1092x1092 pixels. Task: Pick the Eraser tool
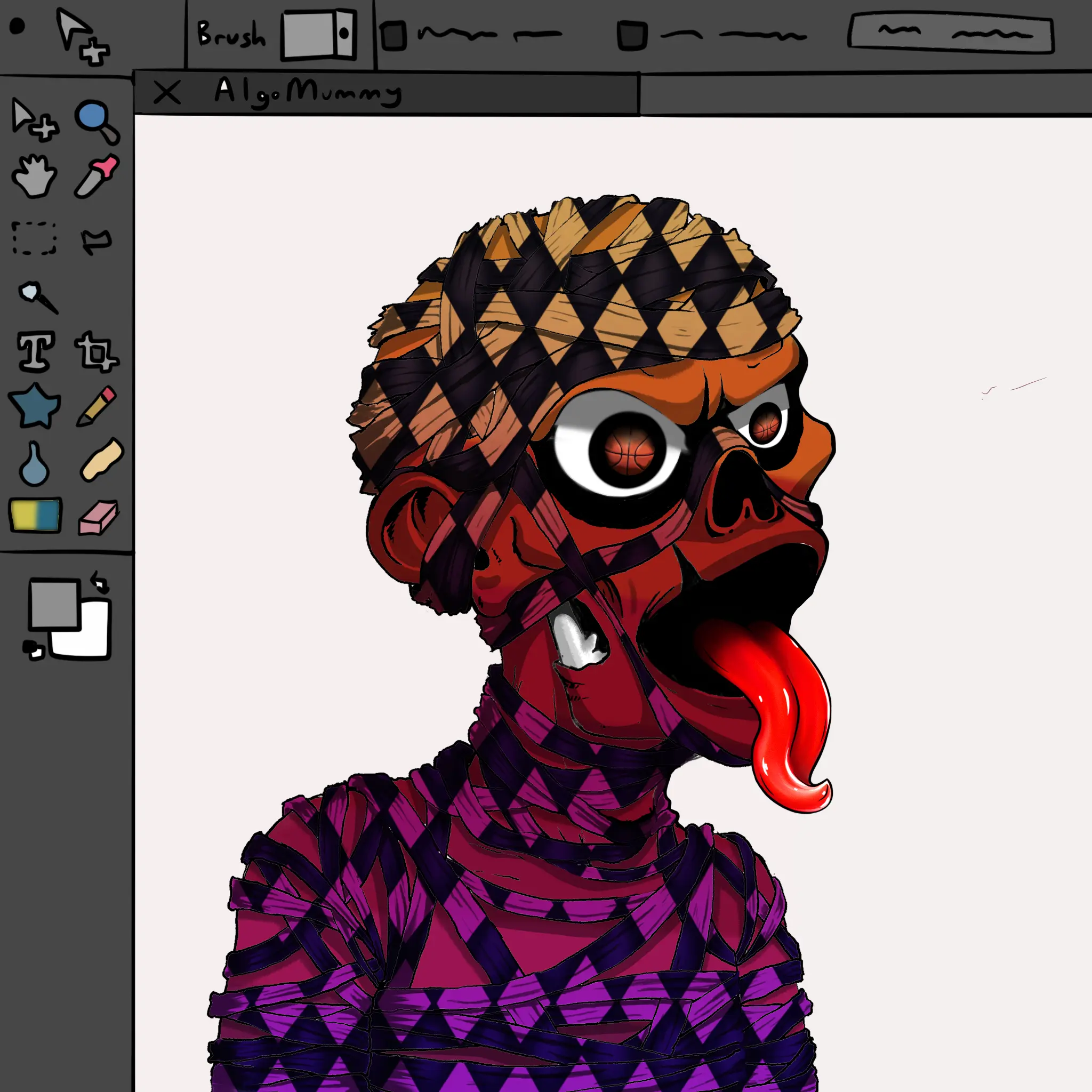97,517
